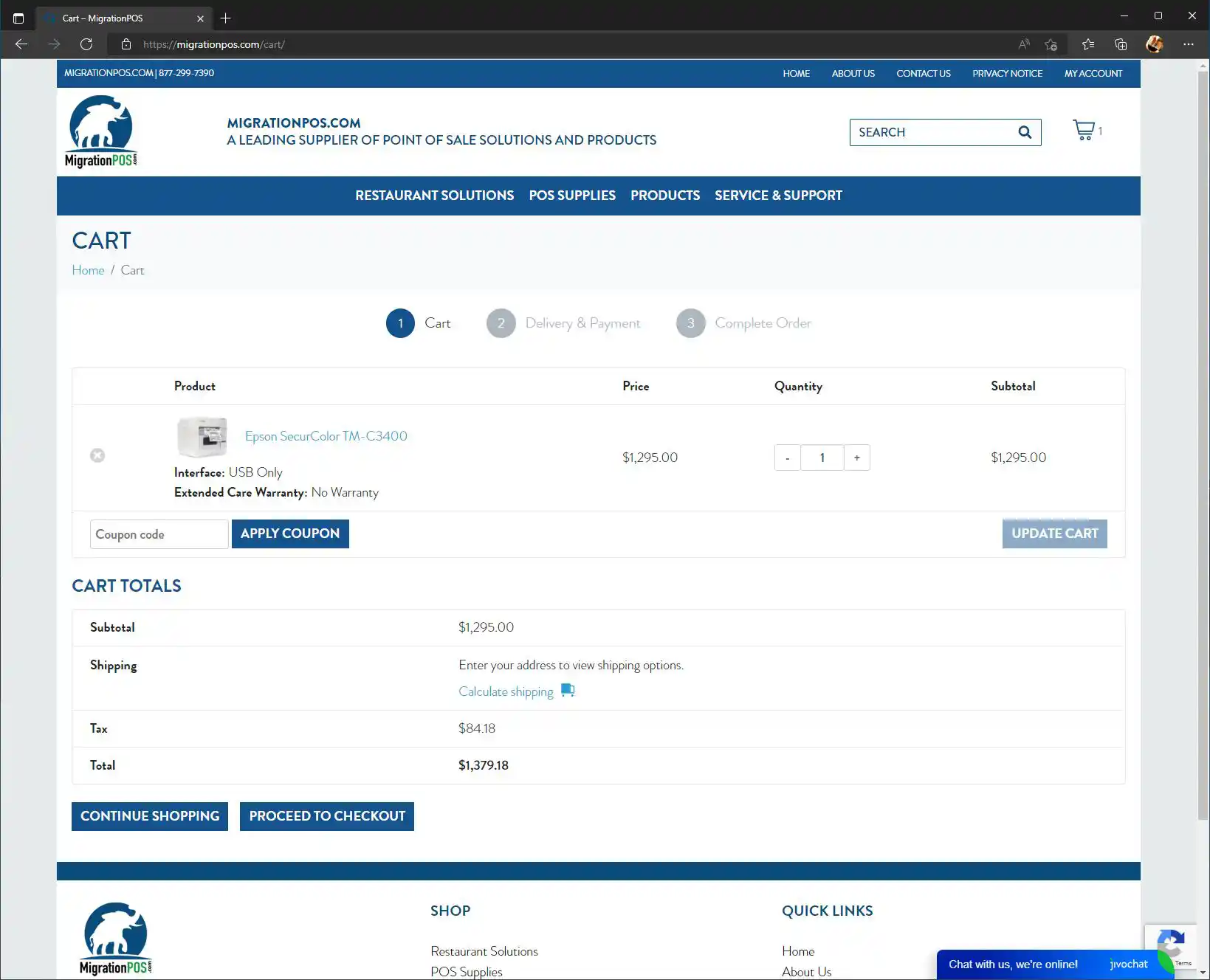1210x980 pixels.
Task: Open a new browser tab
Action: pyautogui.click(x=226, y=18)
